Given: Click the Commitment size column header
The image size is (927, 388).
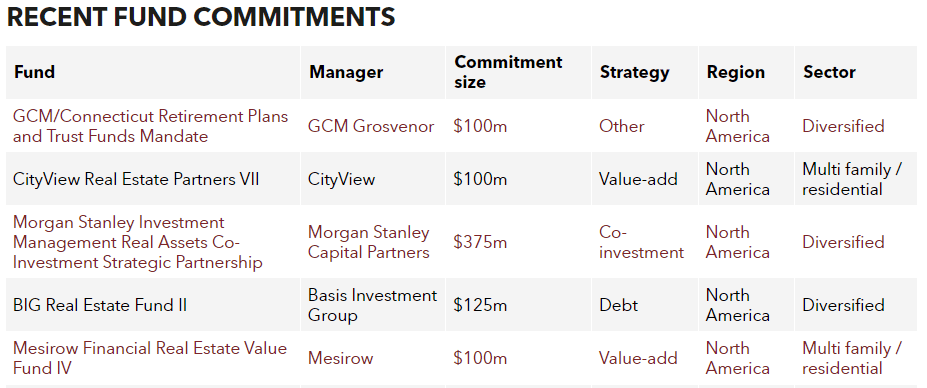Looking at the screenshot, I should pyautogui.click(x=508, y=72).
